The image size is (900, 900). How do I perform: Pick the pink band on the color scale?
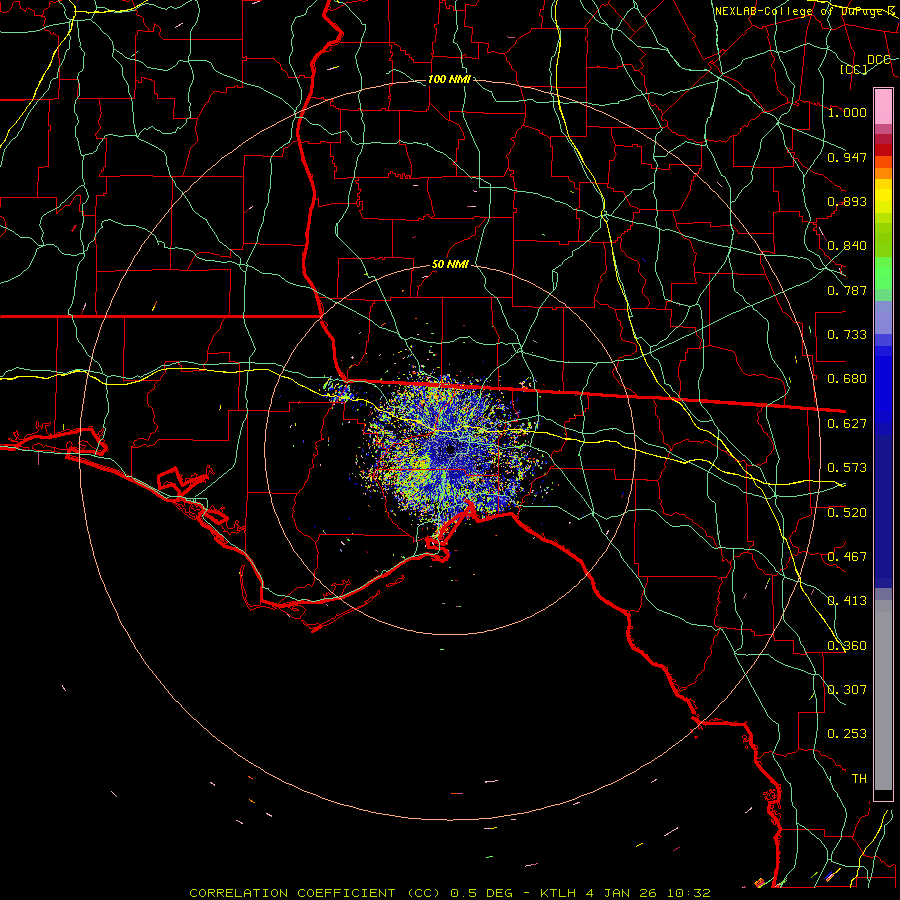point(883,106)
